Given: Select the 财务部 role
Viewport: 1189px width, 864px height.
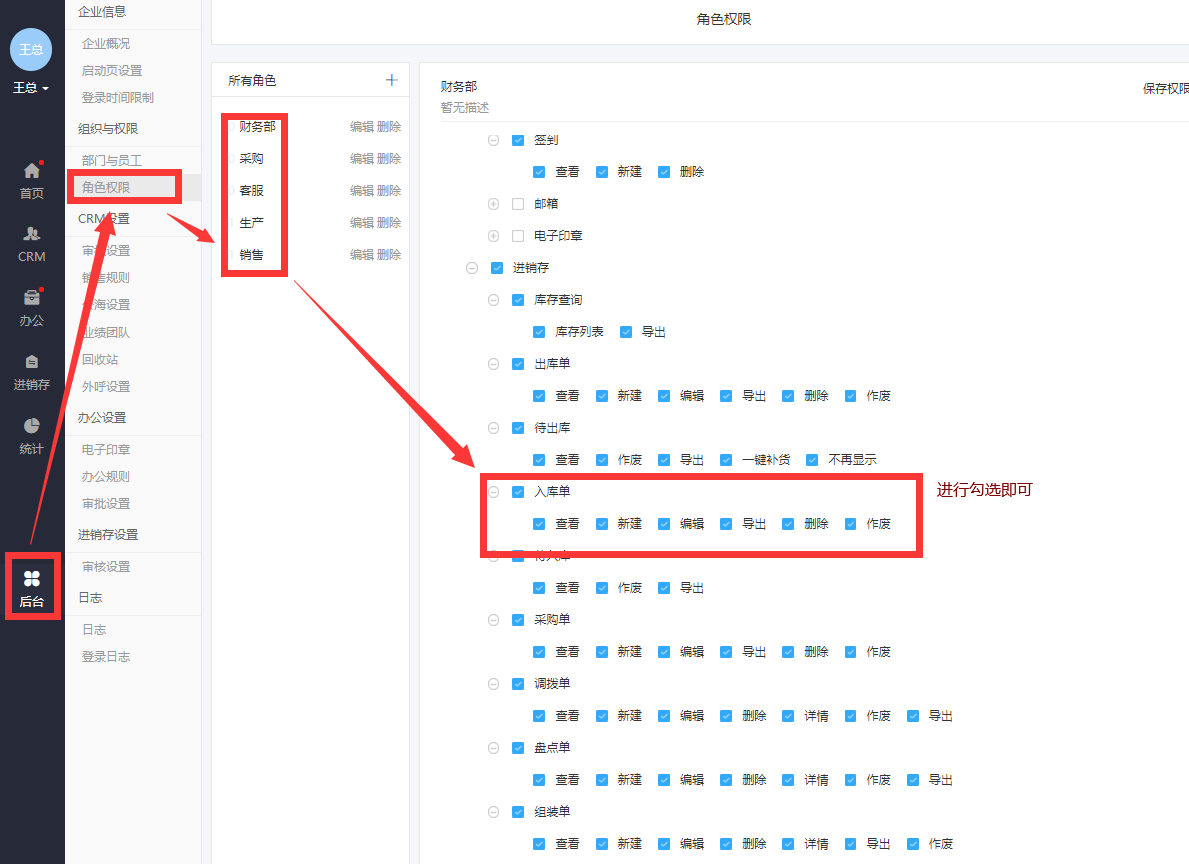Looking at the screenshot, I should (x=257, y=127).
